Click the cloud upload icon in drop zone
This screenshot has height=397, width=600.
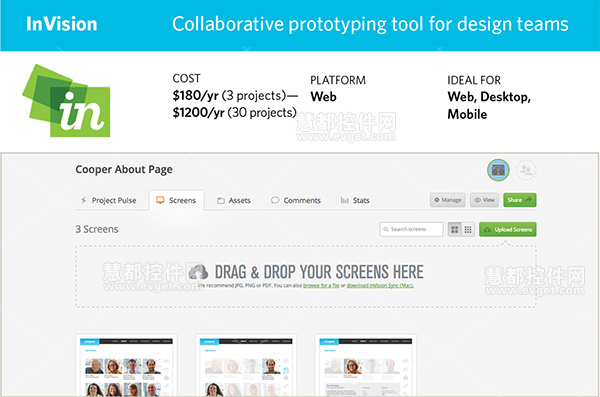click(199, 272)
